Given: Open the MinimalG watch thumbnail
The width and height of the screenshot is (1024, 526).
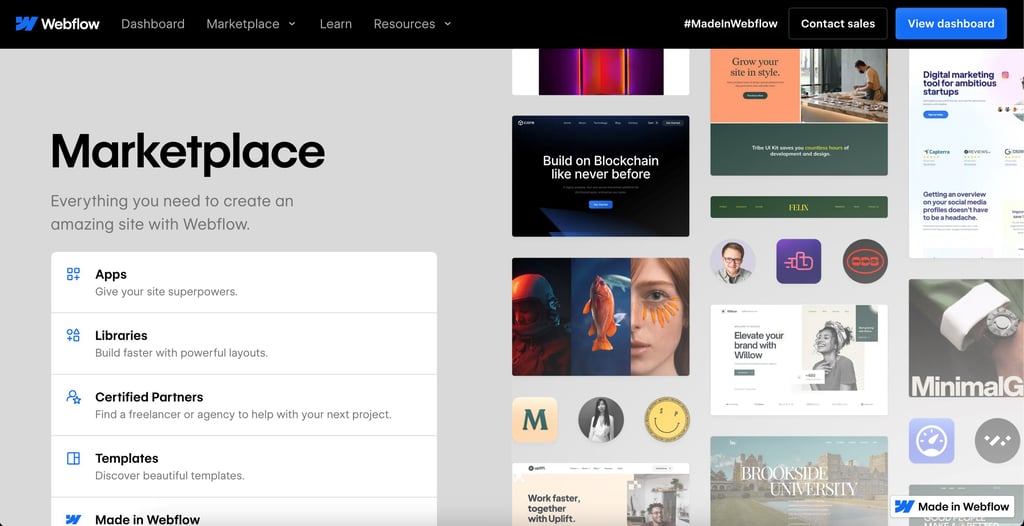Looking at the screenshot, I should coord(967,338).
